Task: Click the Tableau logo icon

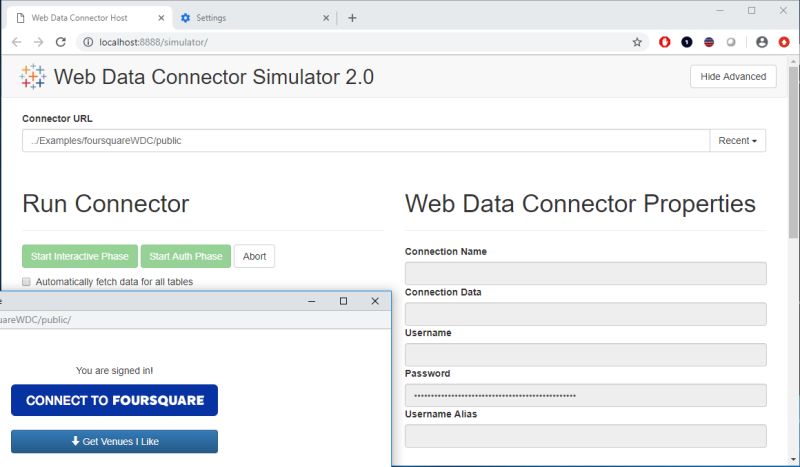Action: [x=33, y=77]
